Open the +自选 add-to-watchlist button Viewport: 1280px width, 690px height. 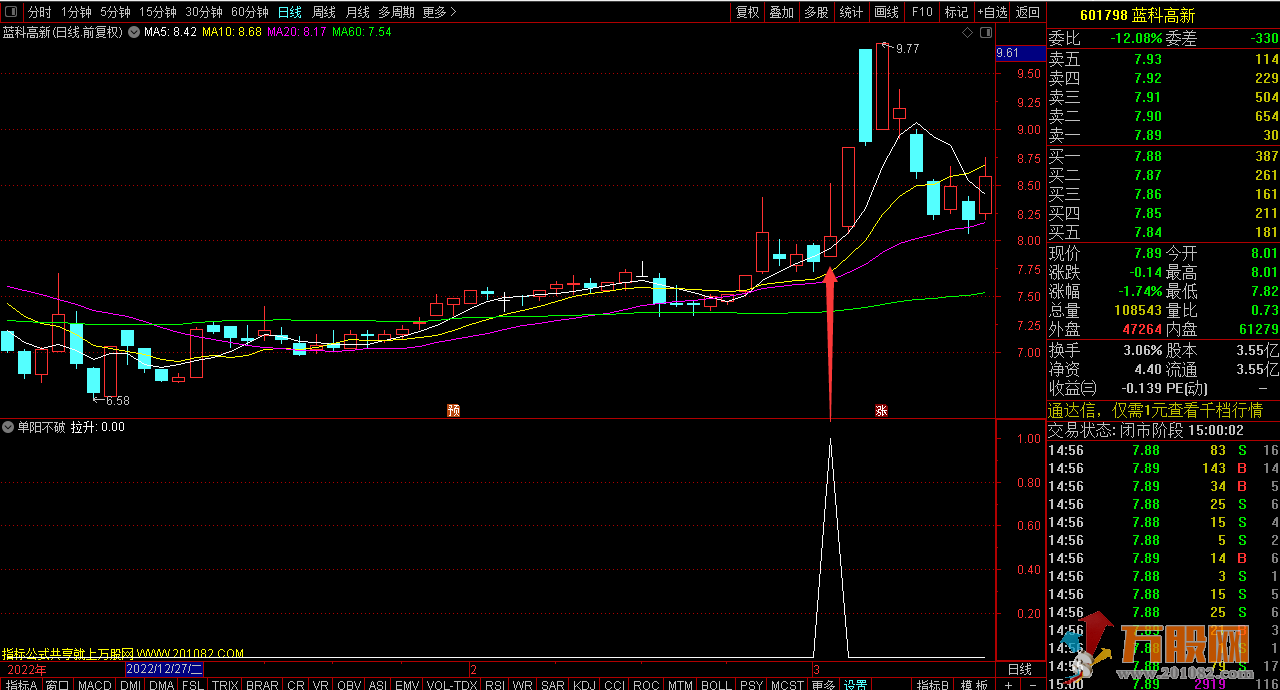[x=991, y=12]
